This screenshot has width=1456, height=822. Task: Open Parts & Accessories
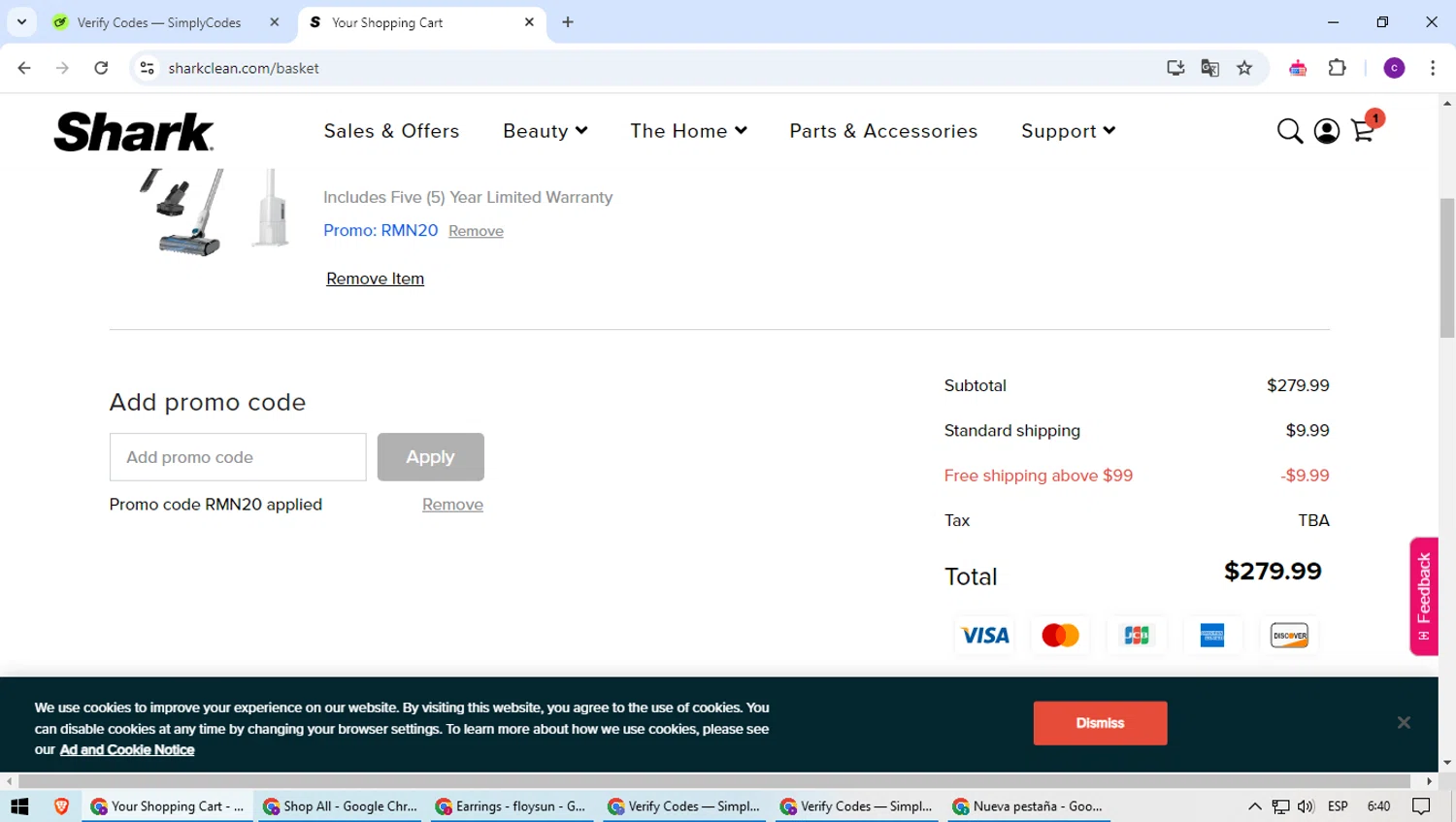pyautogui.click(x=883, y=131)
